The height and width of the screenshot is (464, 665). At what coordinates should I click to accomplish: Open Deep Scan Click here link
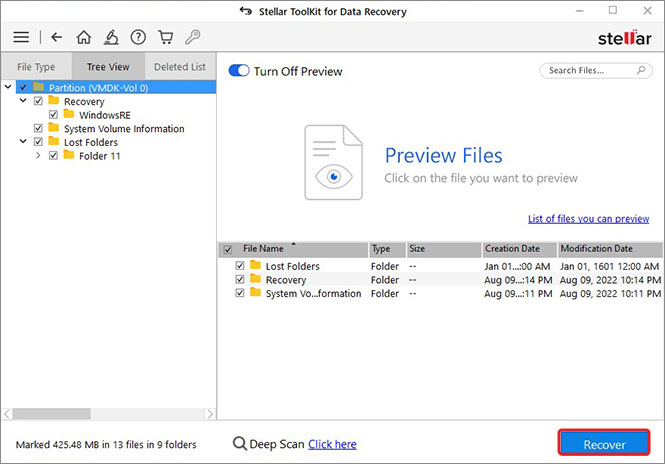pyautogui.click(x=332, y=444)
